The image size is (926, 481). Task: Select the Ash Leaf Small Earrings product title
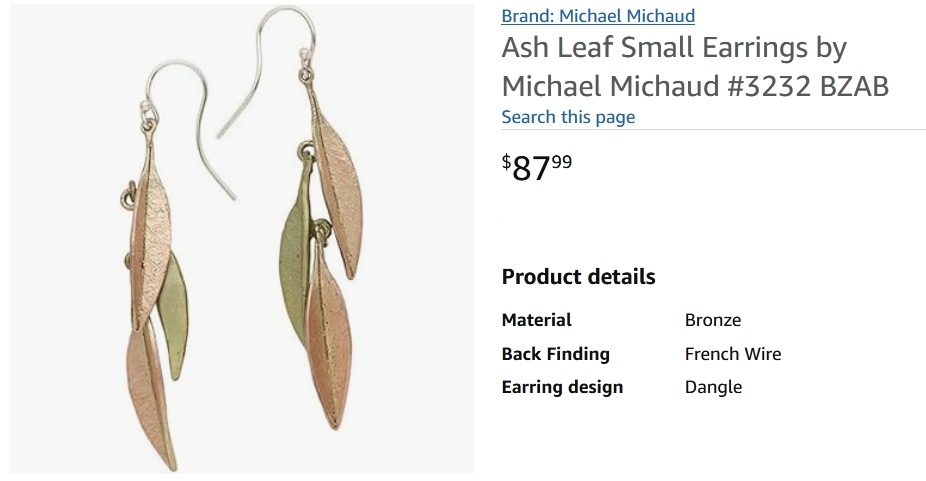[x=695, y=67]
